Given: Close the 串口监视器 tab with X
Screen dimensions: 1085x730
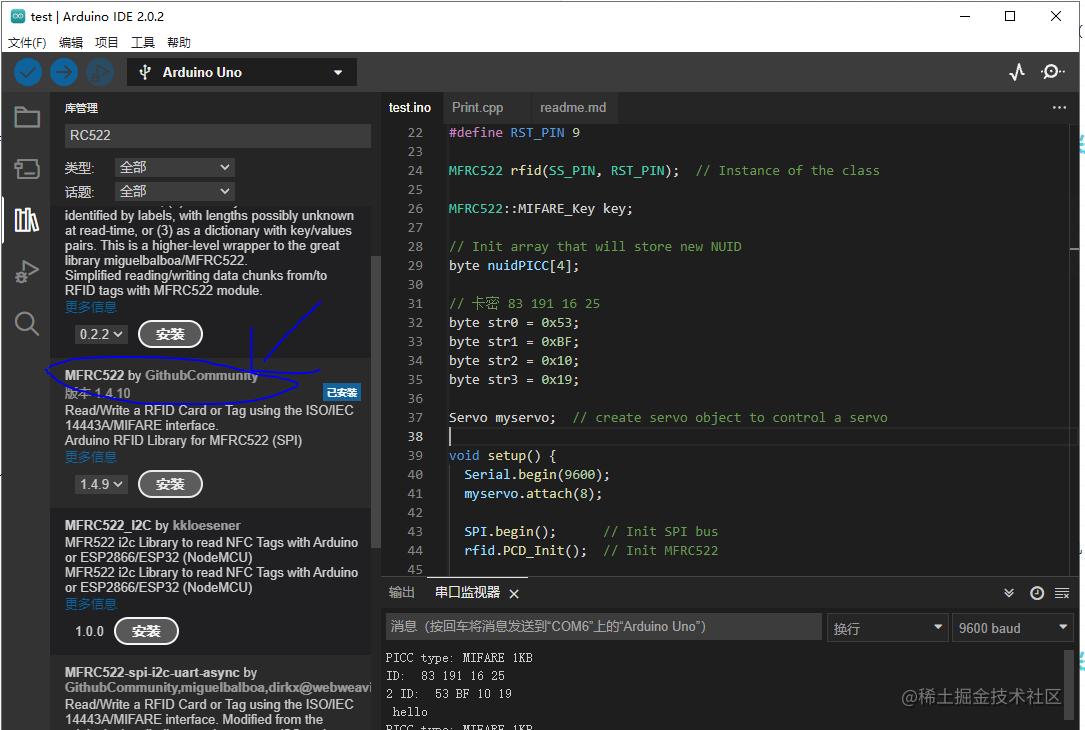Looking at the screenshot, I should pos(514,594).
